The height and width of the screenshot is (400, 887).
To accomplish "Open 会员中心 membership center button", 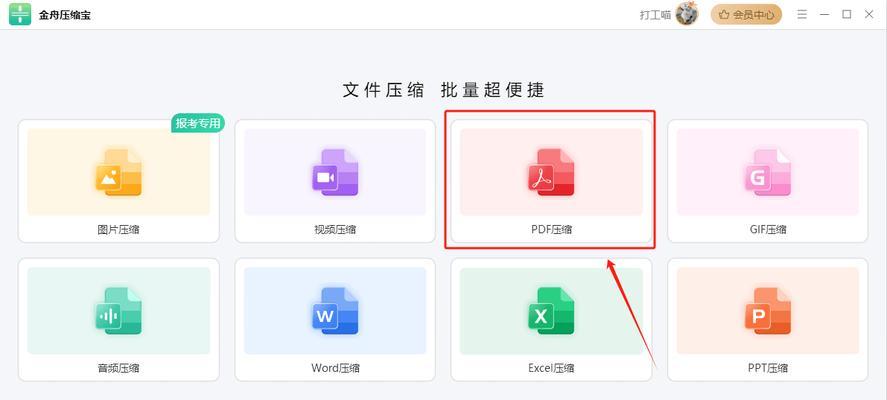I will coord(747,15).
